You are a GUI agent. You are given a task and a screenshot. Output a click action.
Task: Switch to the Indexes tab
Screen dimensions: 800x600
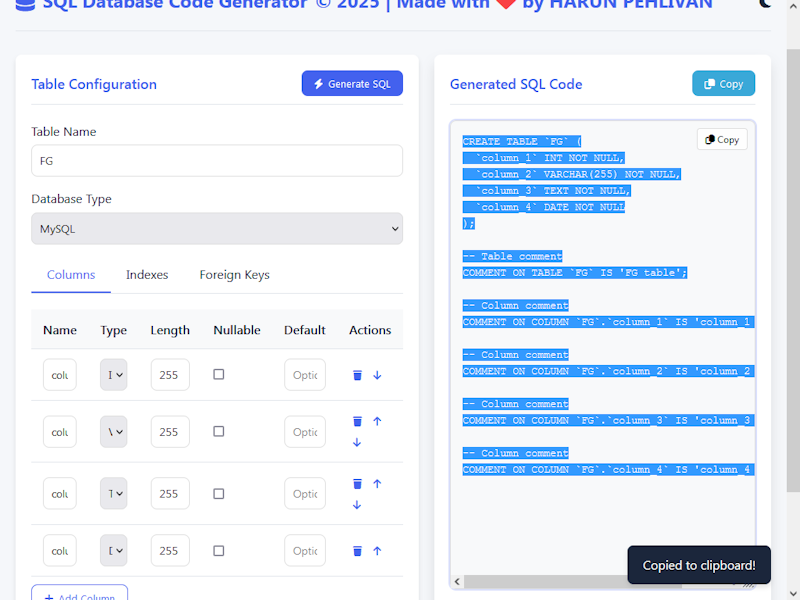click(147, 275)
